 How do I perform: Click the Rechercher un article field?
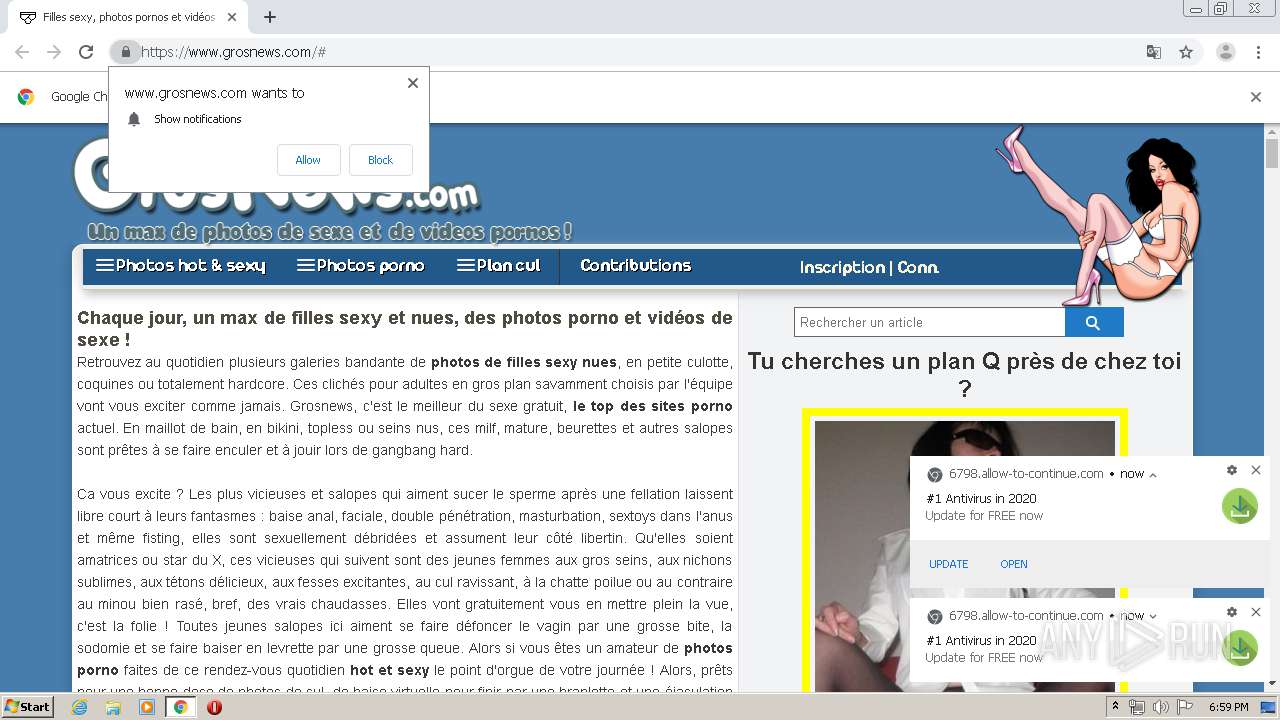[929, 322]
